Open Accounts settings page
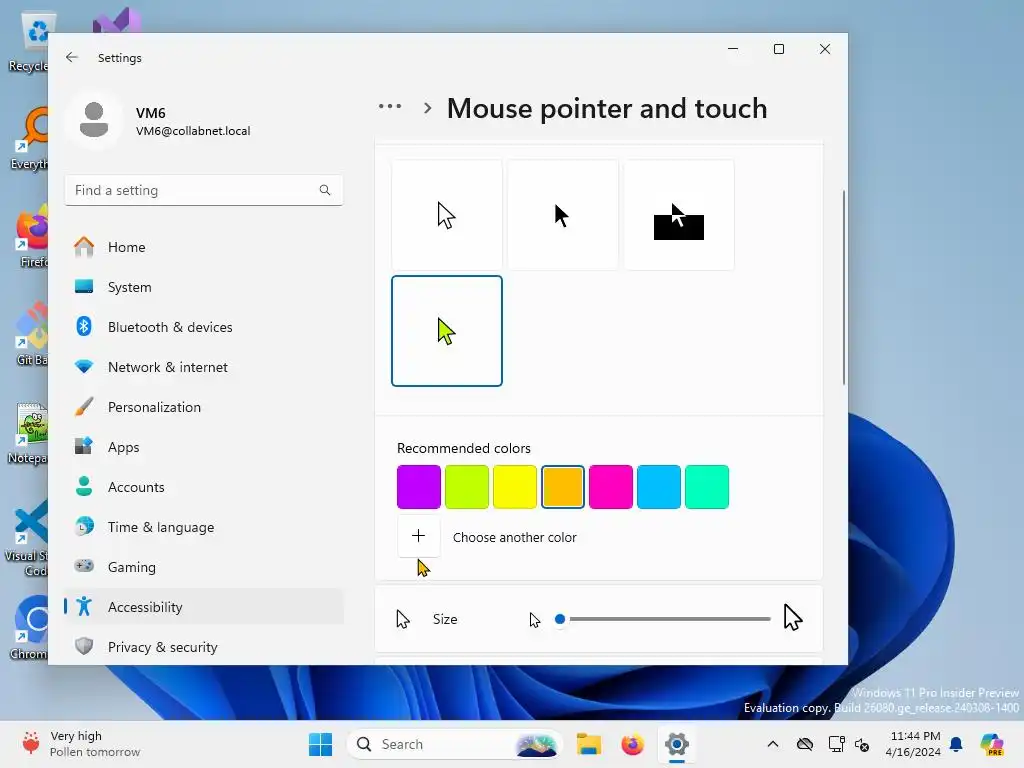This screenshot has width=1024, height=768. point(204,487)
